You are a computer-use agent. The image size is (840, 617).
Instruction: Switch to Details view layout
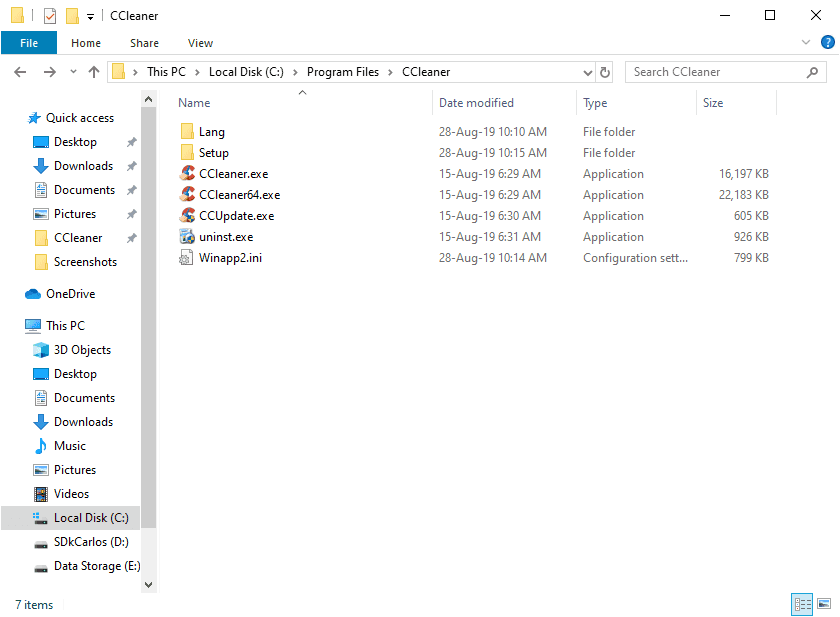tap(802, 604)
